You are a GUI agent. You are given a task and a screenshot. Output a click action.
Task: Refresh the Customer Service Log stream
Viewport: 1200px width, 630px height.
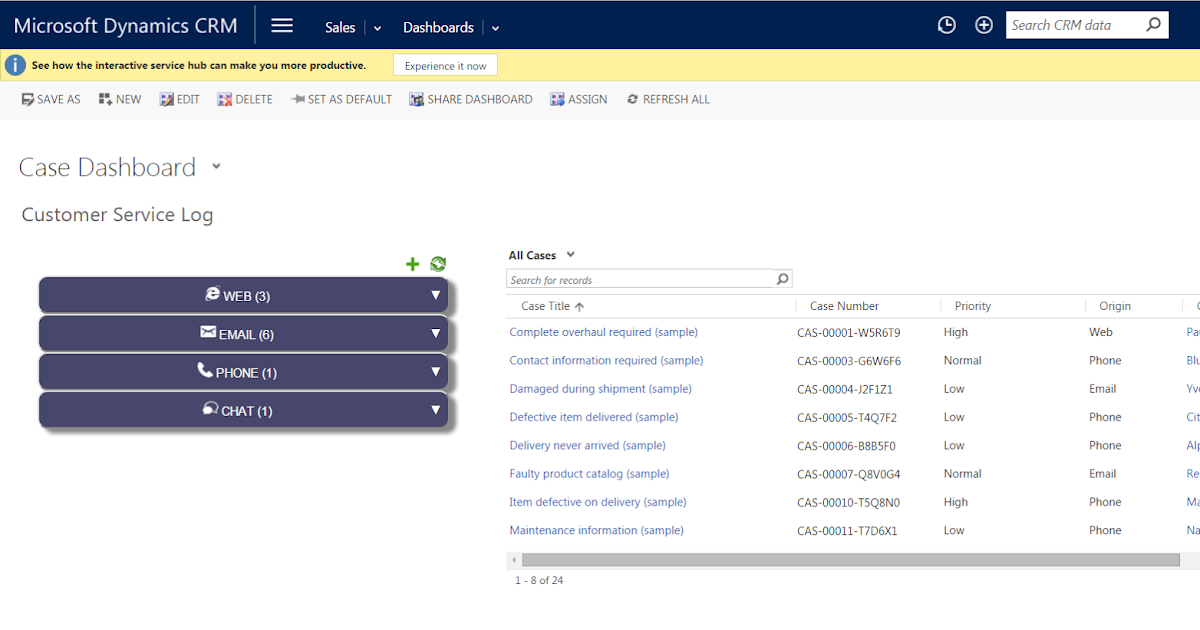coord(437,264)
